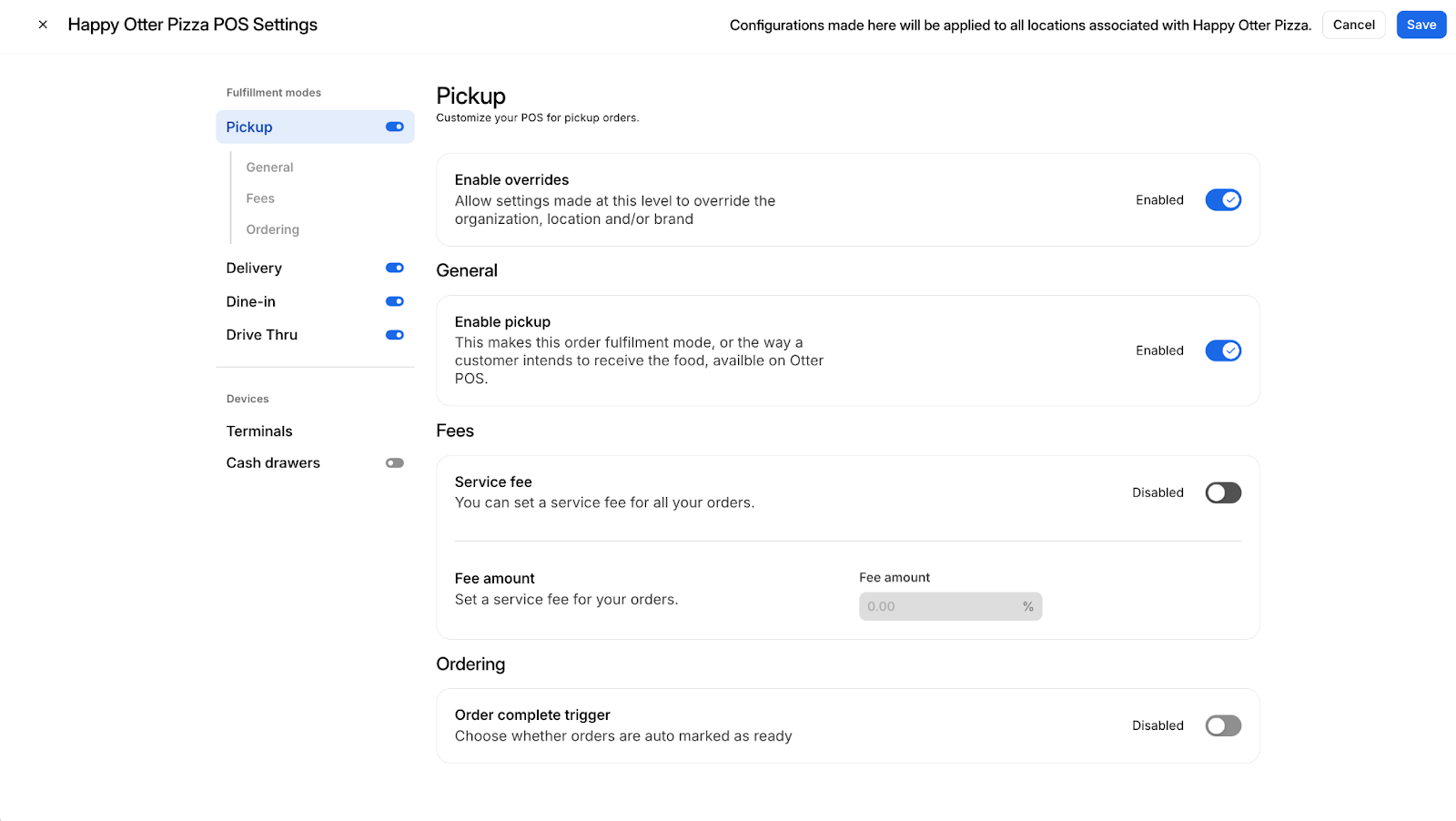
Task: Click the Service fee title text
Action: pyautogui.click(x=493, y=482)
